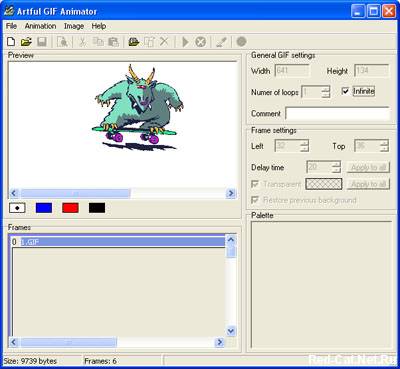Click the Preview scrollbar right arrow

click(231, 193)
